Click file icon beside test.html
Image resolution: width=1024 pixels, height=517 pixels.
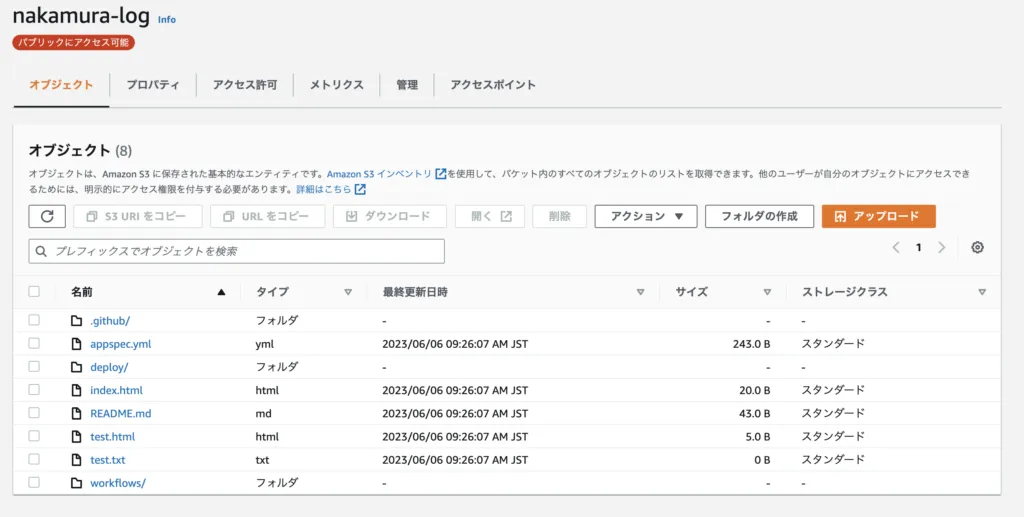(x=76, y=437)
